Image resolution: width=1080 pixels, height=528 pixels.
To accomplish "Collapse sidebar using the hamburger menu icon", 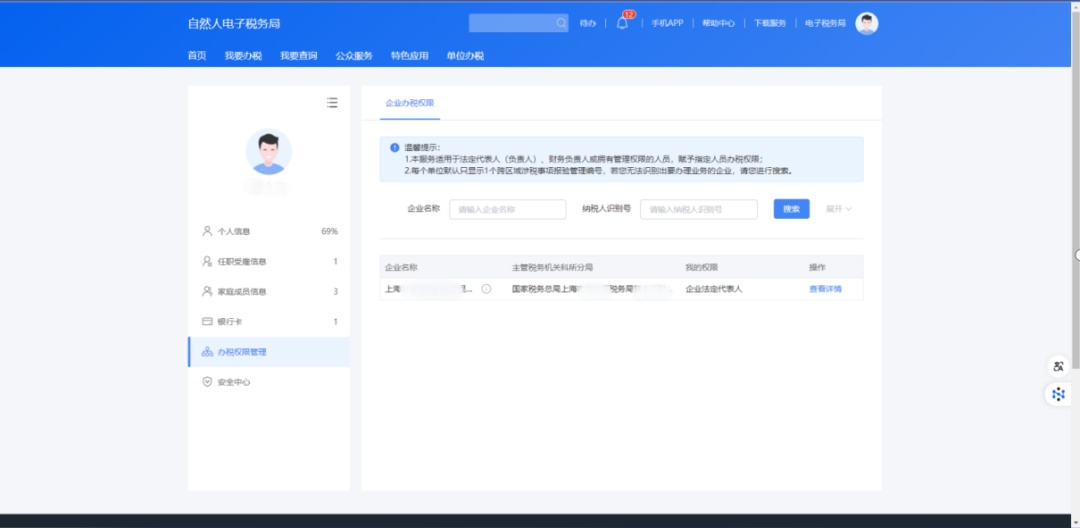I will pos(332,102).
